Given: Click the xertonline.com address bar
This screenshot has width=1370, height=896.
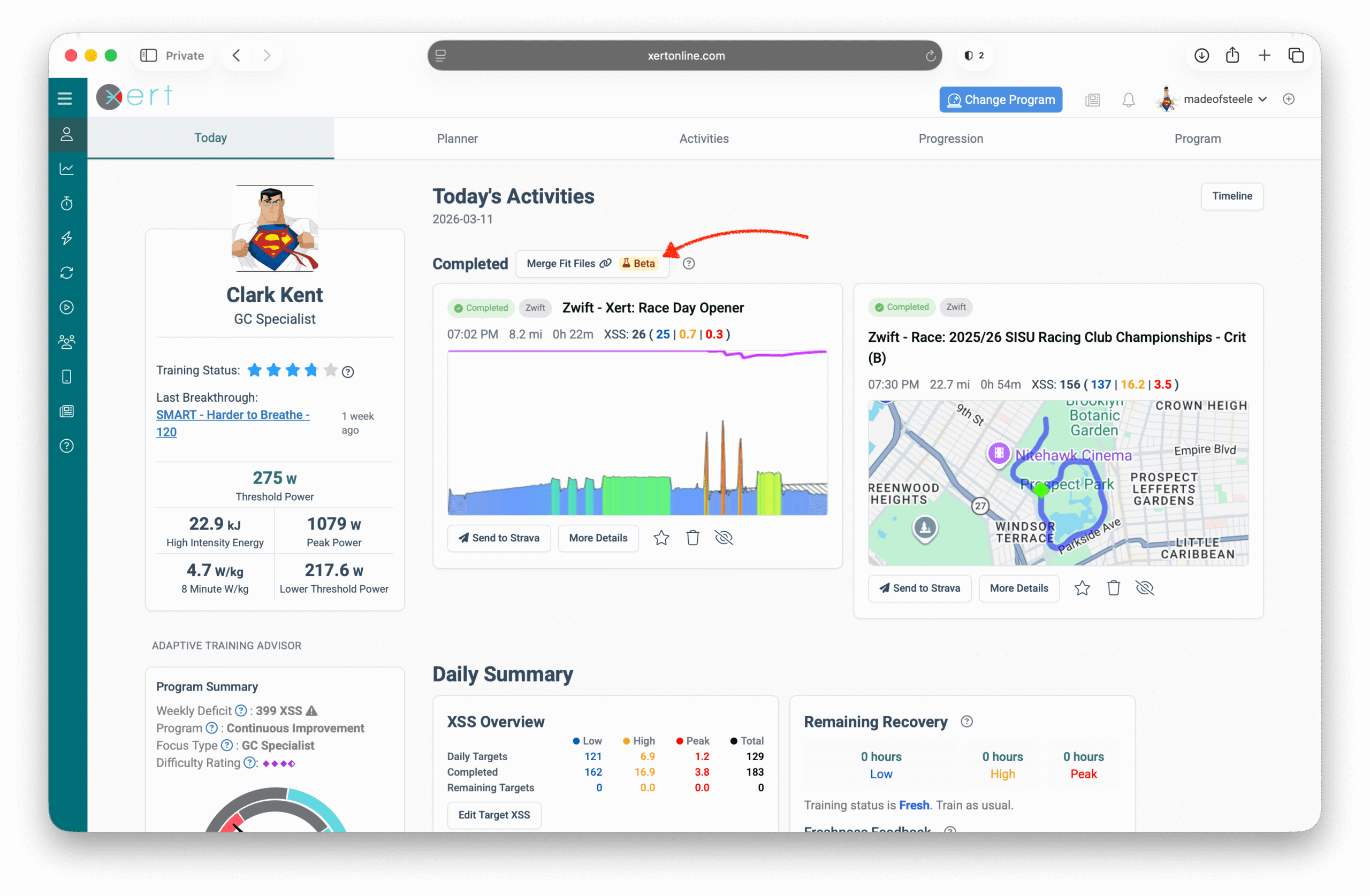Looking at the screenshot, I should coord(685,56).
